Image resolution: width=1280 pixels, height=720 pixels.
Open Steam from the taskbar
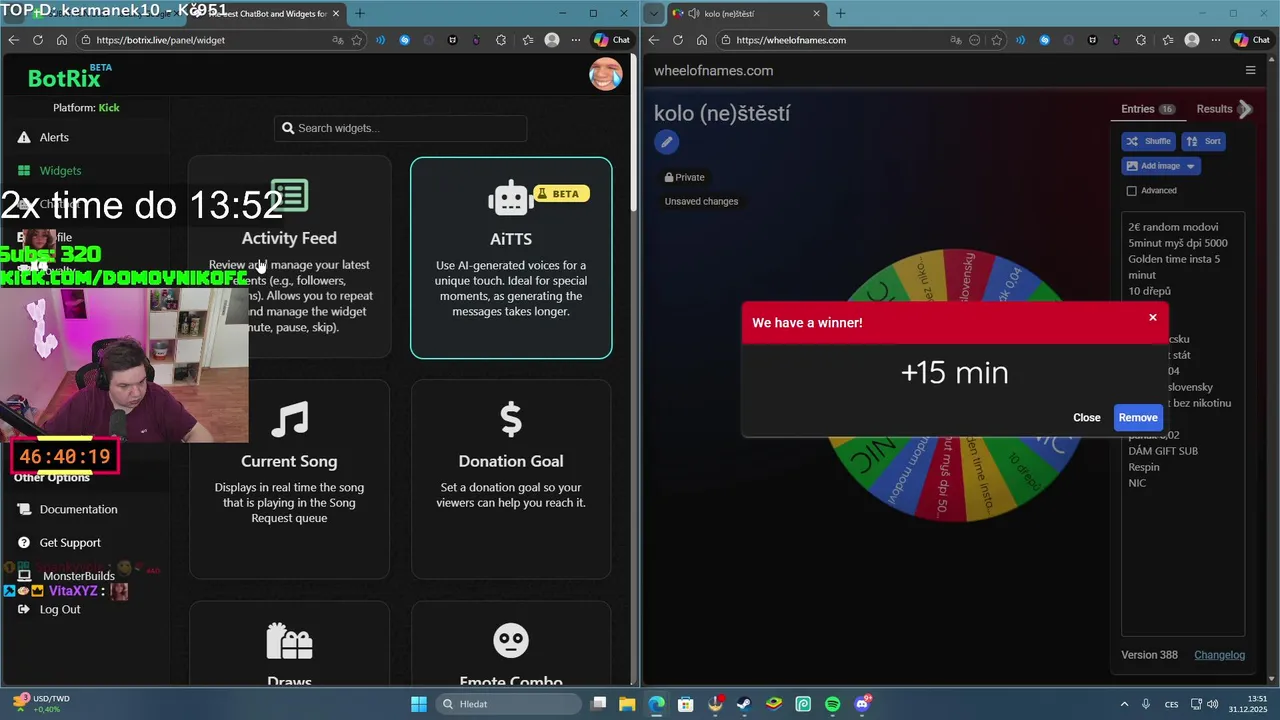click(745, 704)
